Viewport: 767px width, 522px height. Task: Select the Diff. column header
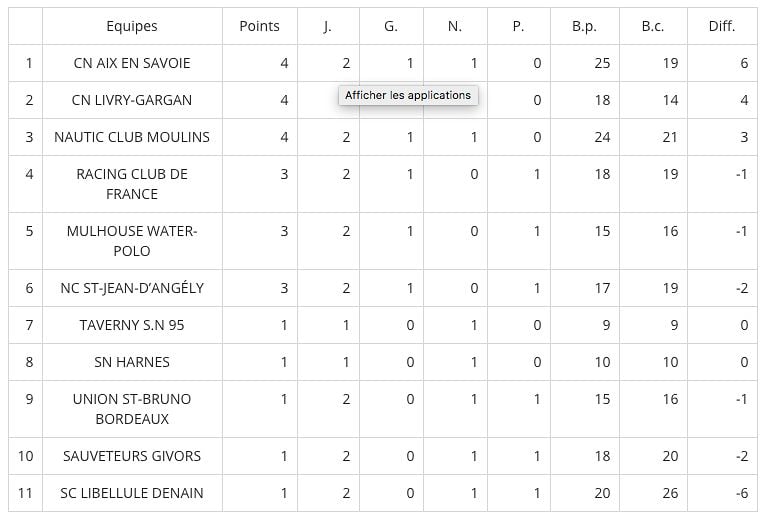[722, 26]
